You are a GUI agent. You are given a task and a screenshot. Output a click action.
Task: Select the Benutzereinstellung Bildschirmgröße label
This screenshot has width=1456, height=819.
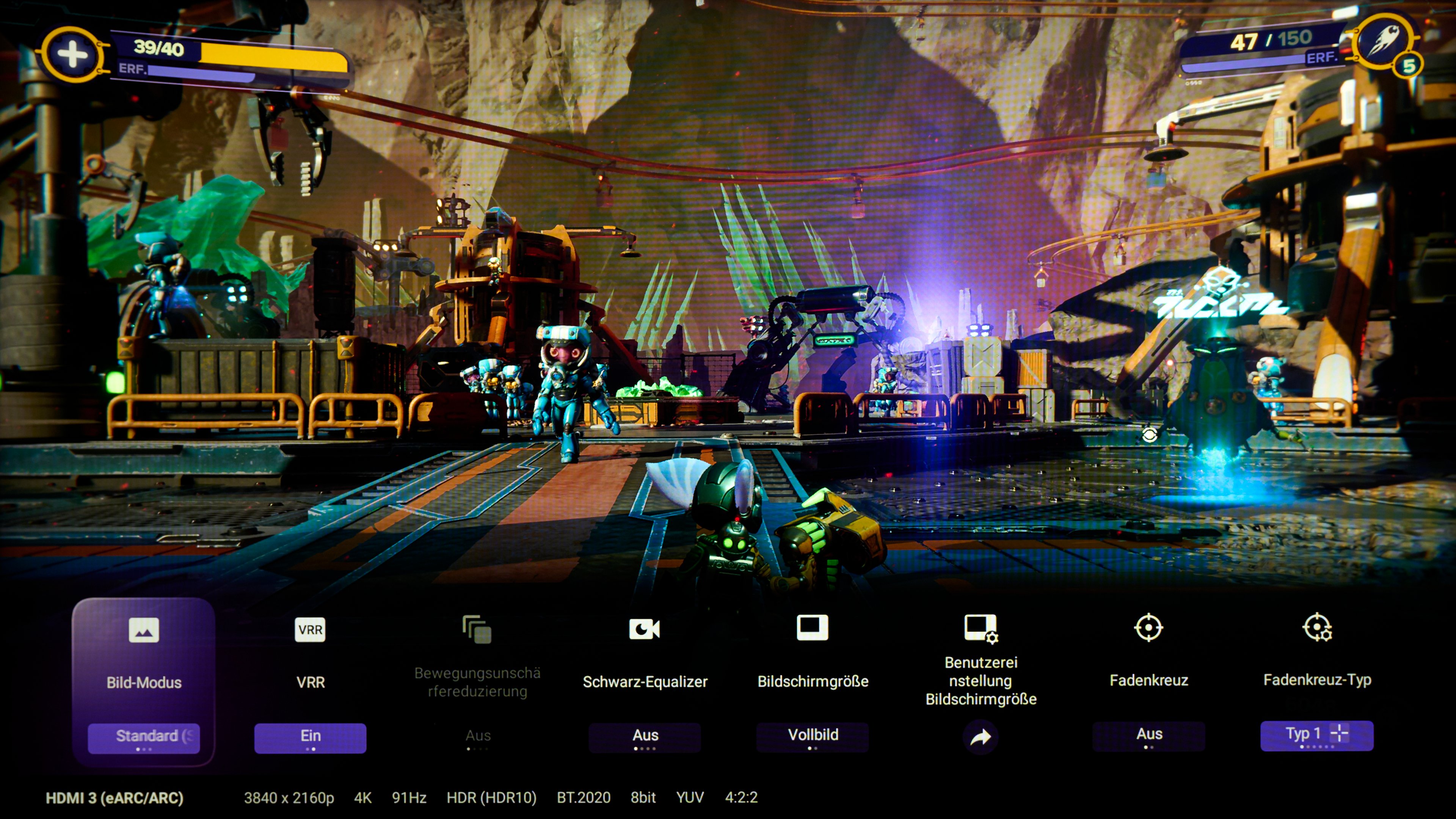point(981,681)
